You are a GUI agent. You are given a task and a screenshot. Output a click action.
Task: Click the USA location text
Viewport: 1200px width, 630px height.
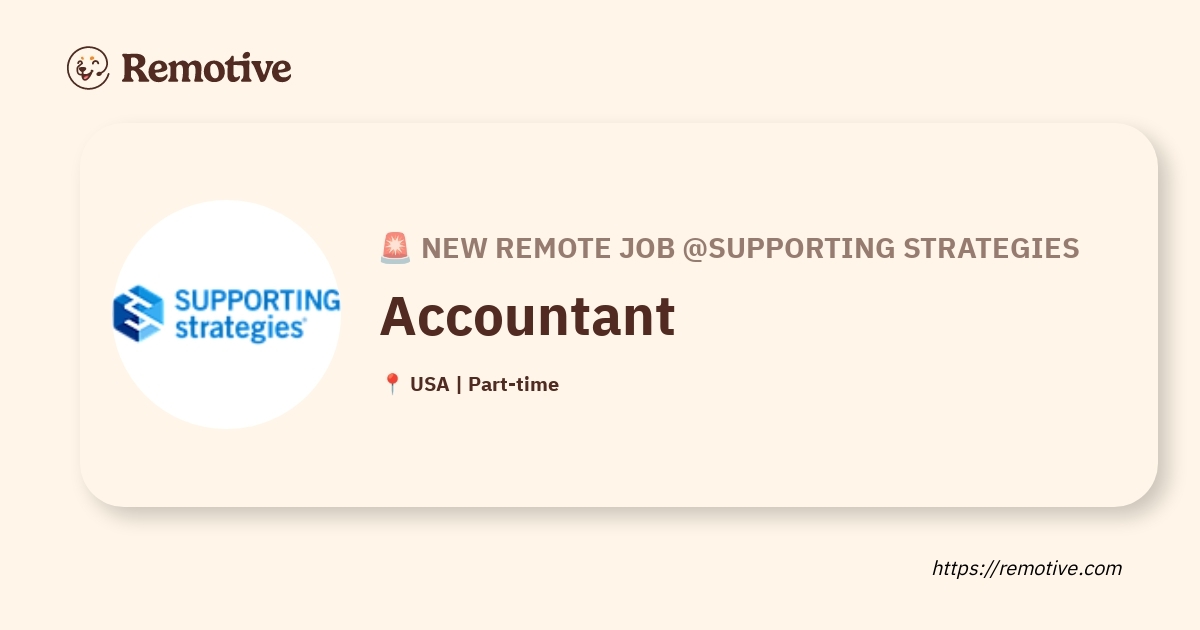coord(429,384)
